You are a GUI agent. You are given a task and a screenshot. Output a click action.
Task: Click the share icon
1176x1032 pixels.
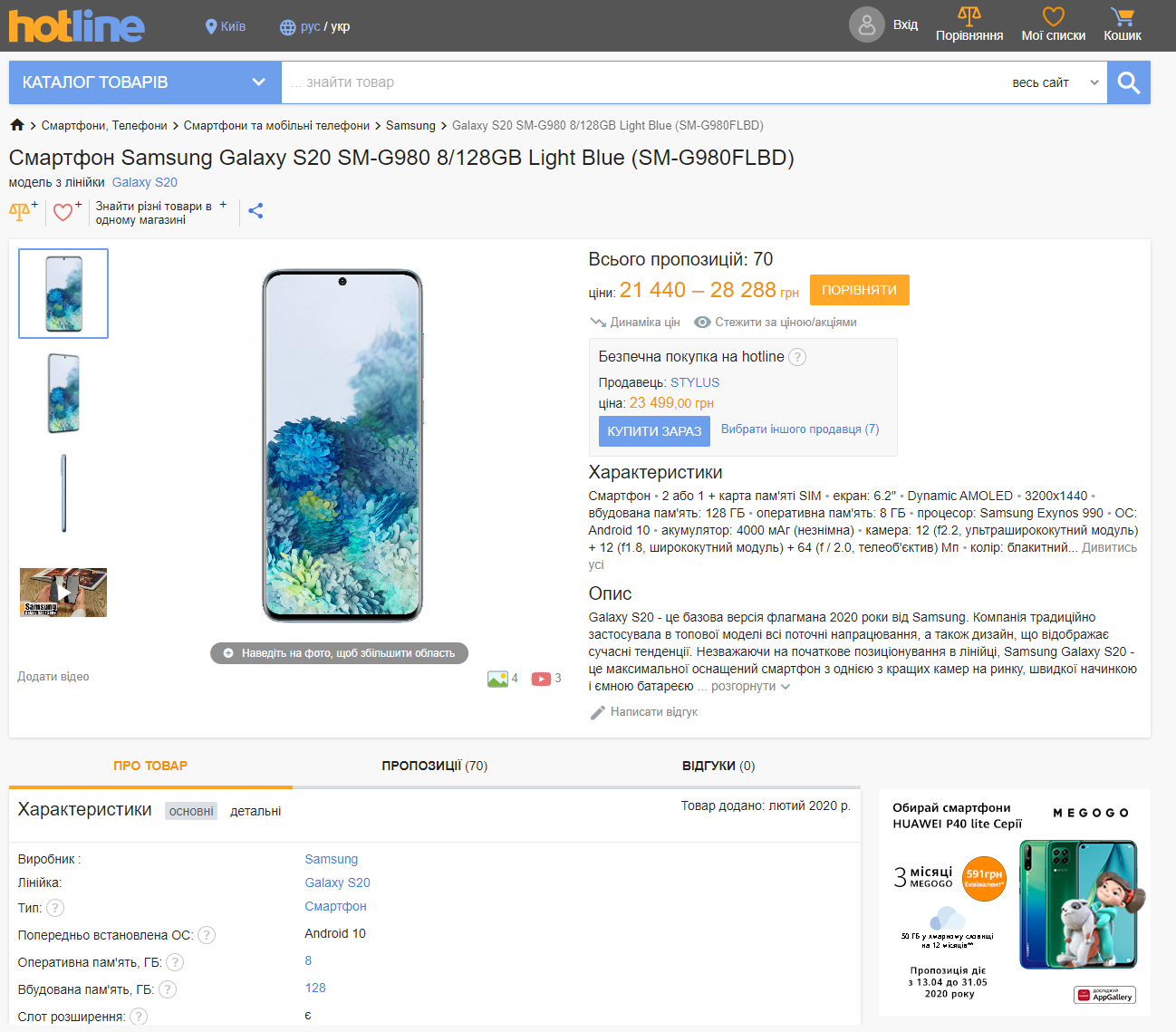tap(255, 211)
